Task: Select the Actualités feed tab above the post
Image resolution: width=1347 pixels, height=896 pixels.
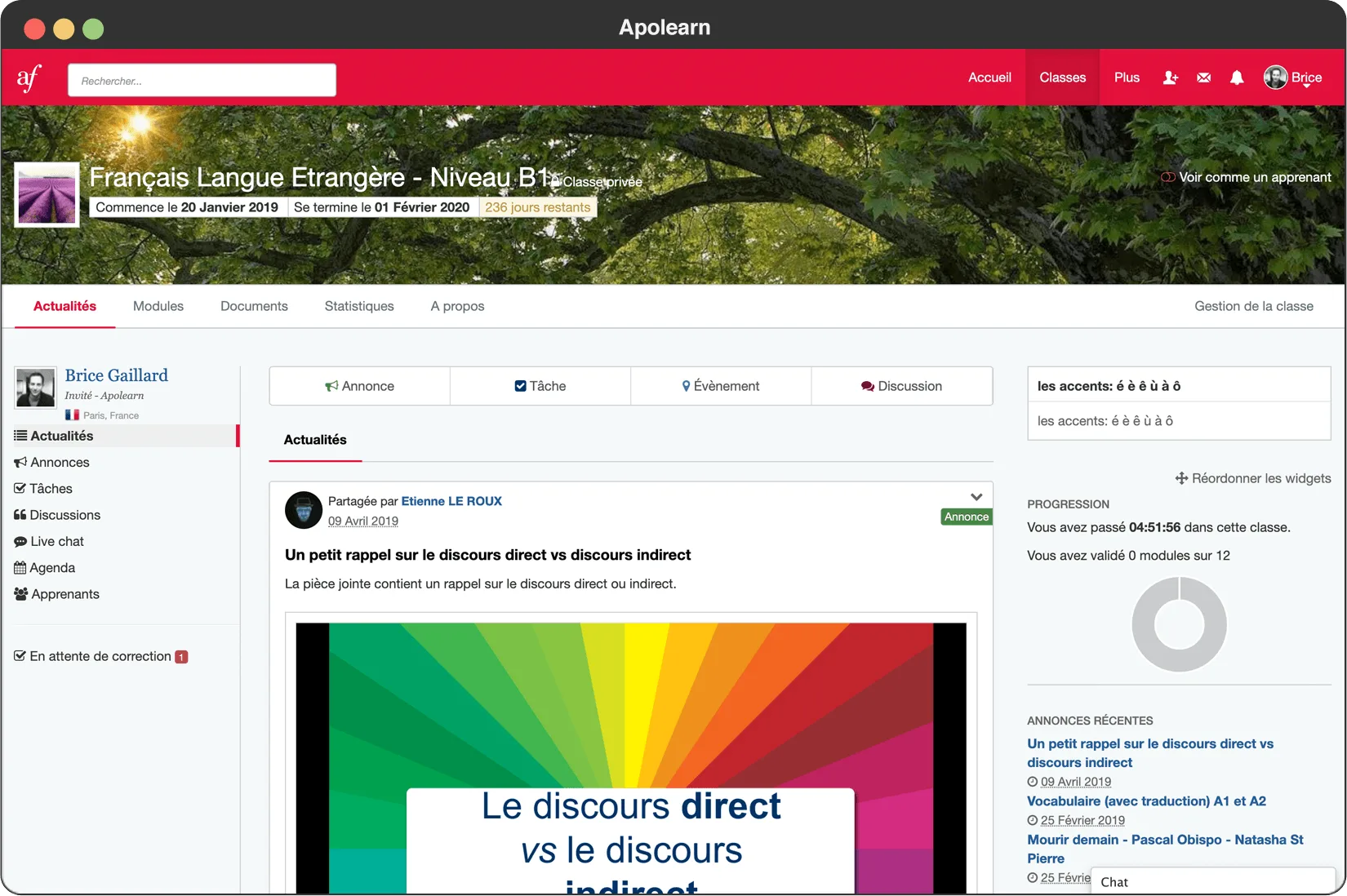Action: 315,440
